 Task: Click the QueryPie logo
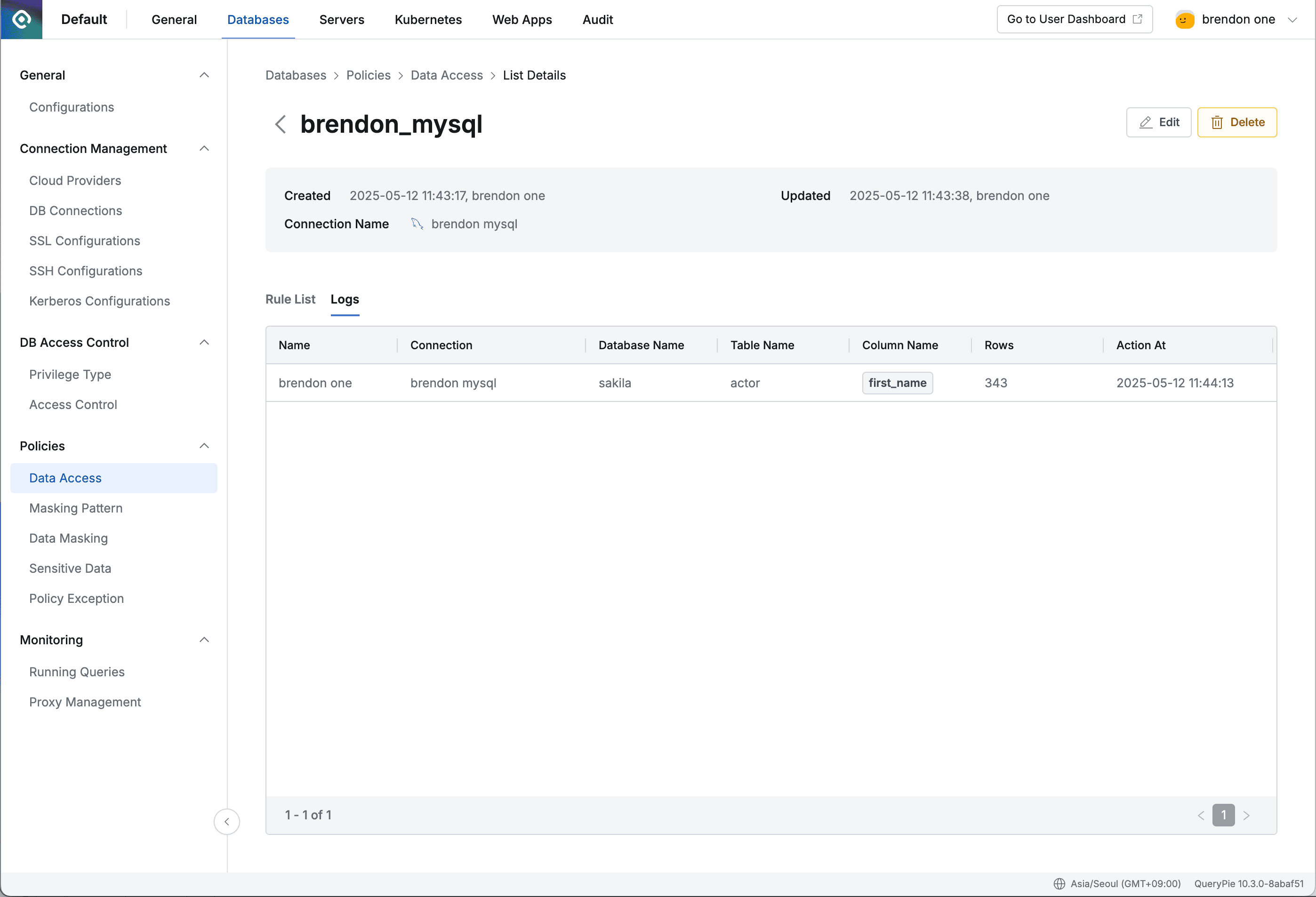pos(21,19)
